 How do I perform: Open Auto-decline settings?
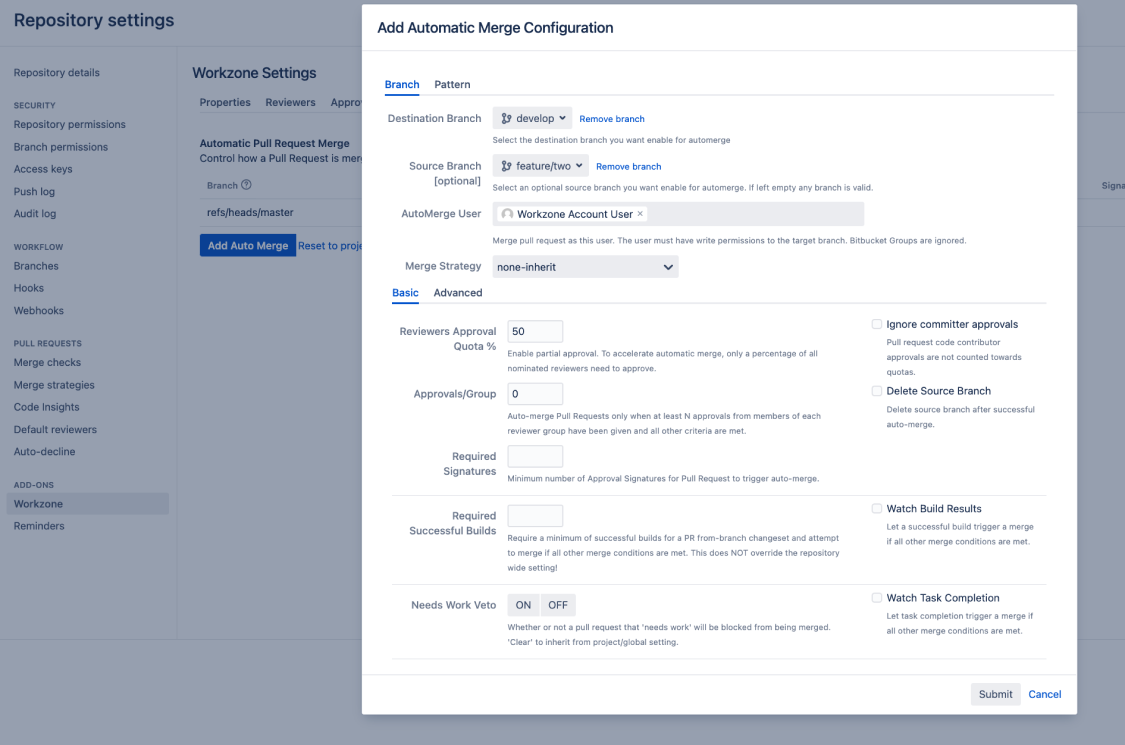point(44,452)
